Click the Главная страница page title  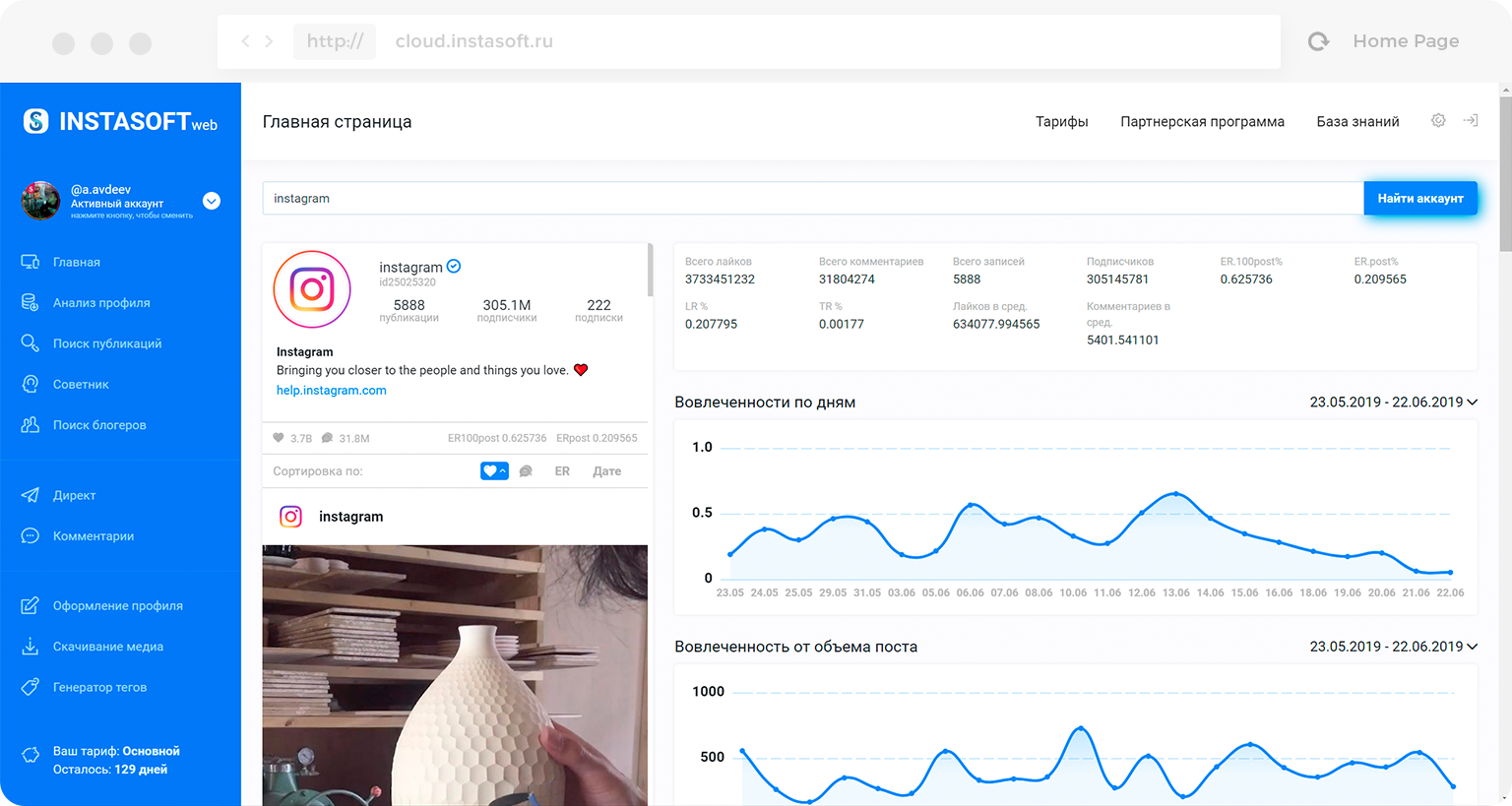[x=337, y=121]
